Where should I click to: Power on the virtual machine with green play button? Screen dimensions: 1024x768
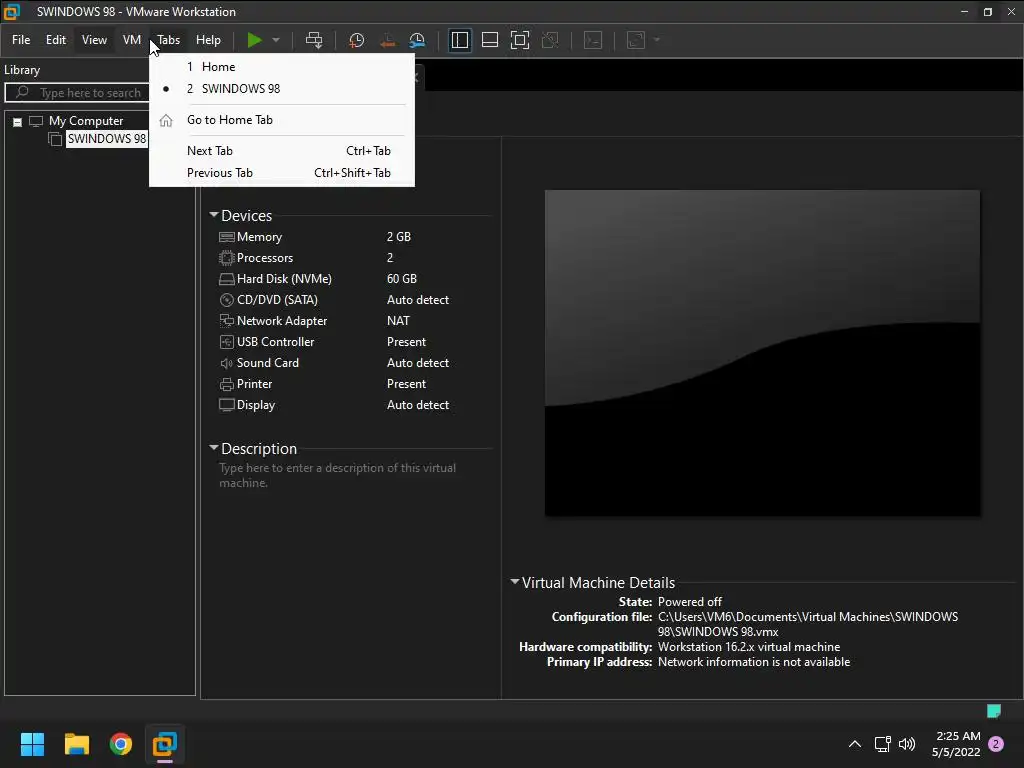pyautogui.click(x=254, y=40)
